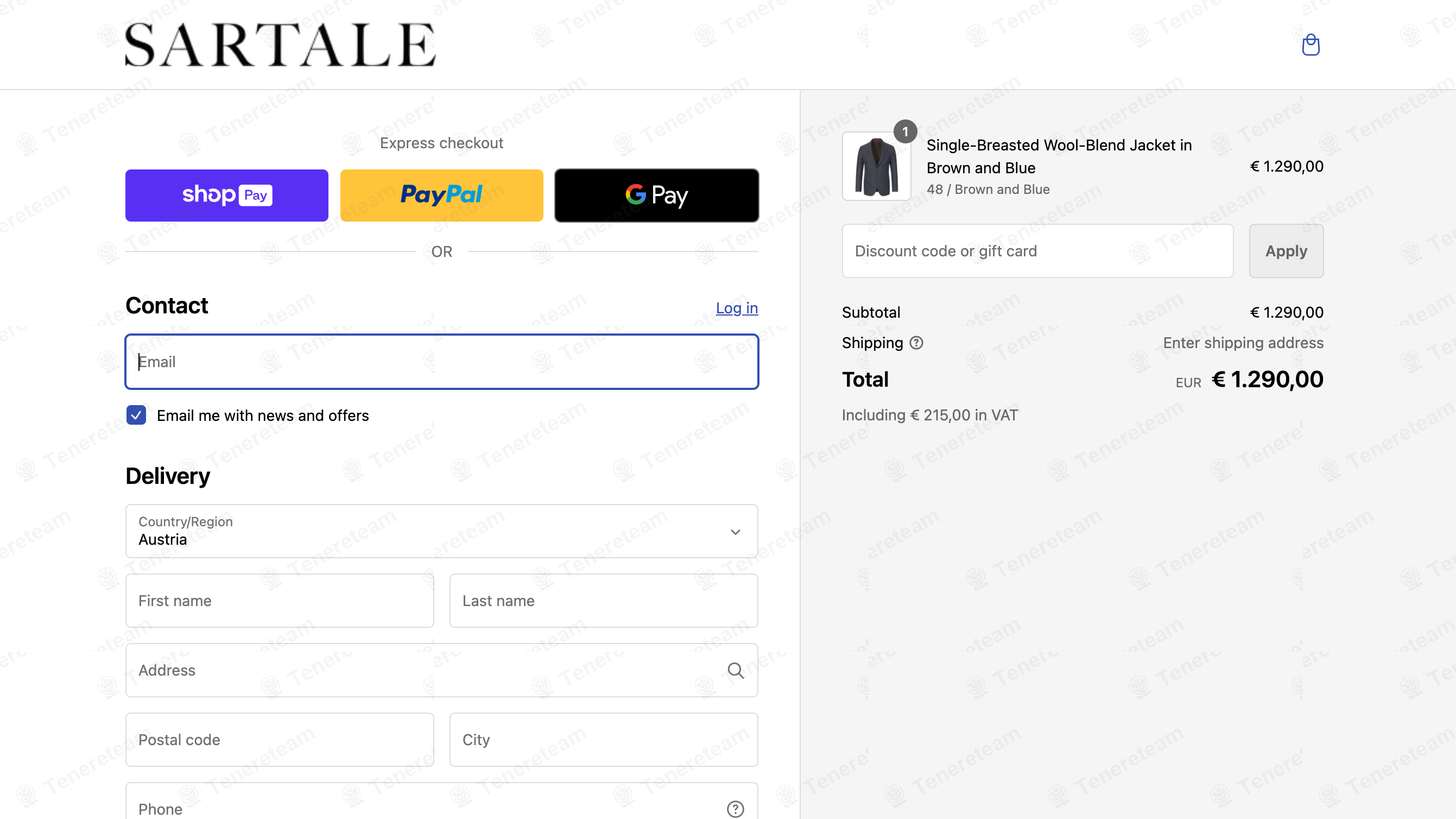Select the Last name field
This screenshot has width=1456, height=819.
point(604,601)
